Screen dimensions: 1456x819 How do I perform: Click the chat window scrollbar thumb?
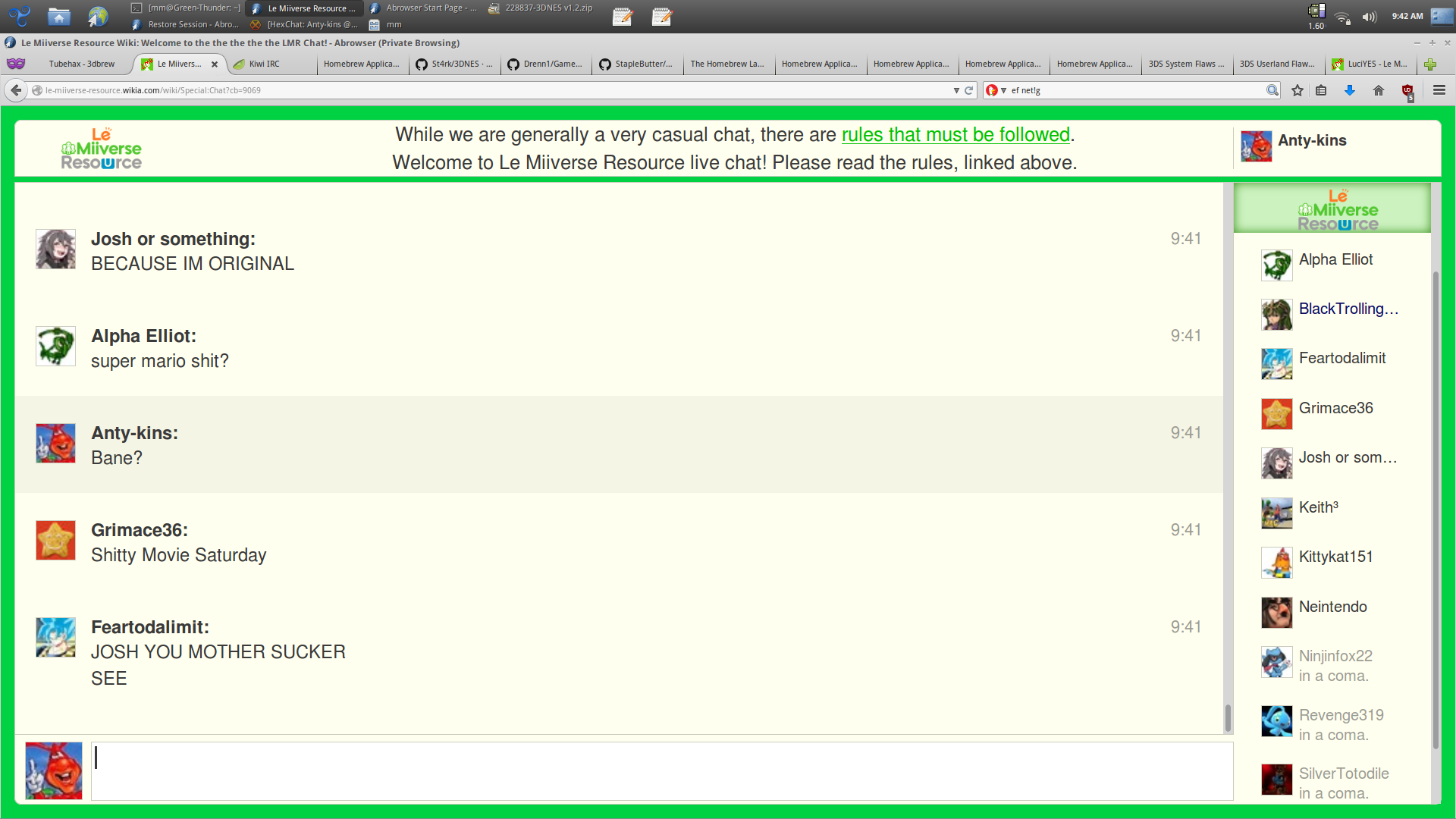pos(1228,718)
